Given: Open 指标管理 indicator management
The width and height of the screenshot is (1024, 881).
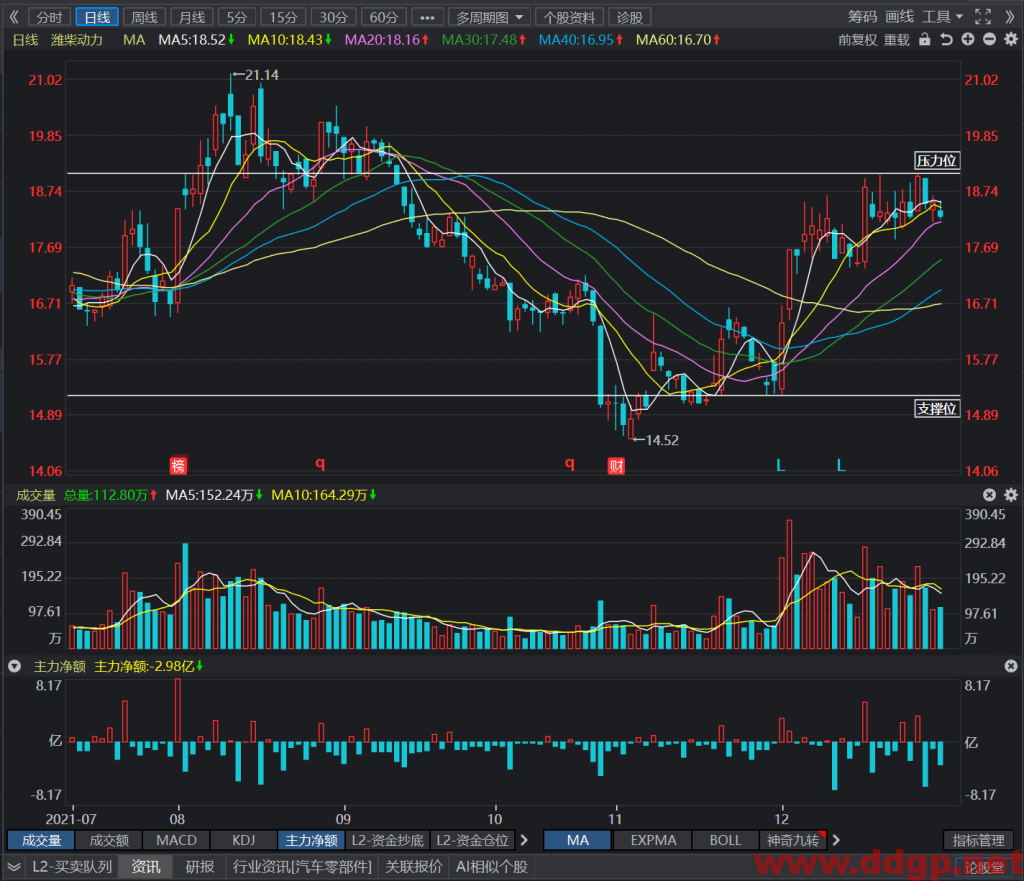Looking at the screenshot, I should pyautogui.click(x=978, y=840).
